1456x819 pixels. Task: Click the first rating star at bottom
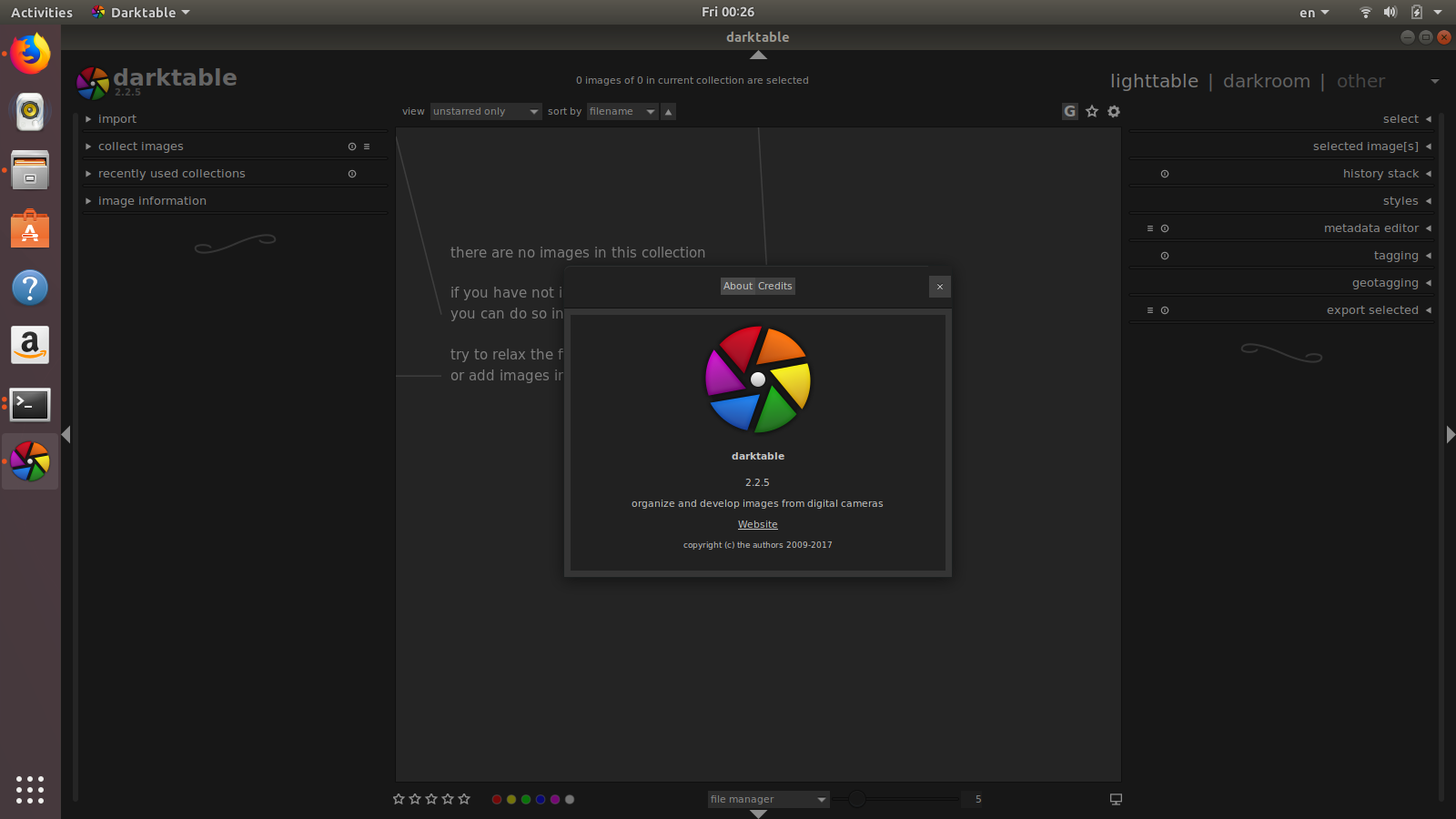[399, 799]
